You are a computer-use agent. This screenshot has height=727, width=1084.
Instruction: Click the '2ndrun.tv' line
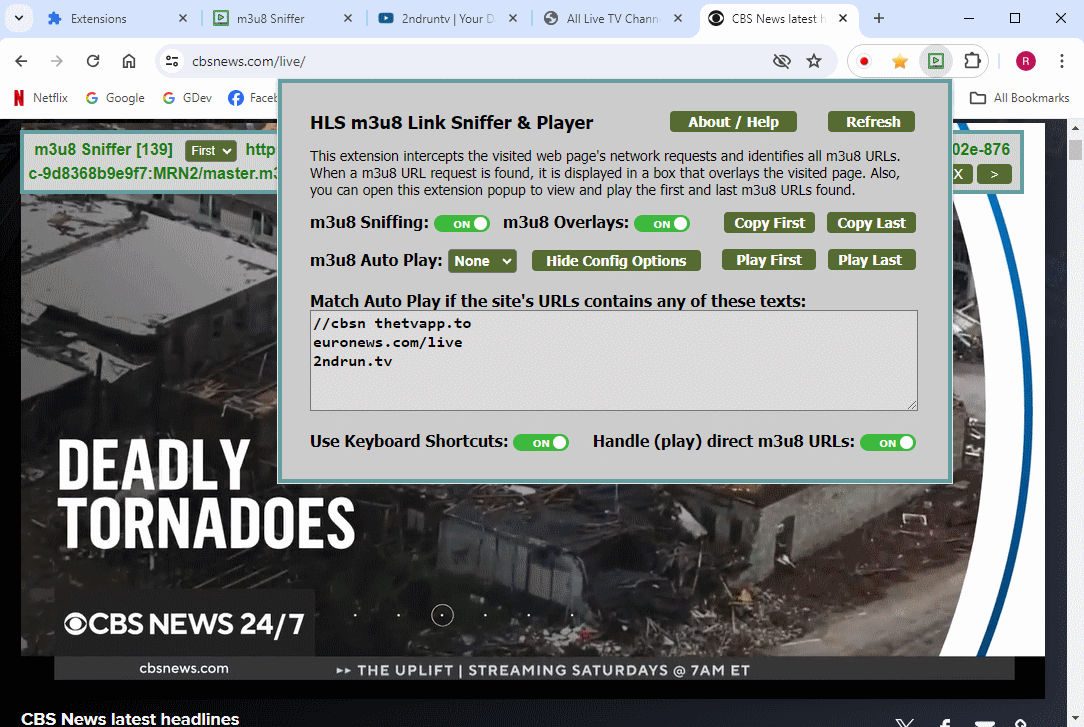tap(353, 361)
